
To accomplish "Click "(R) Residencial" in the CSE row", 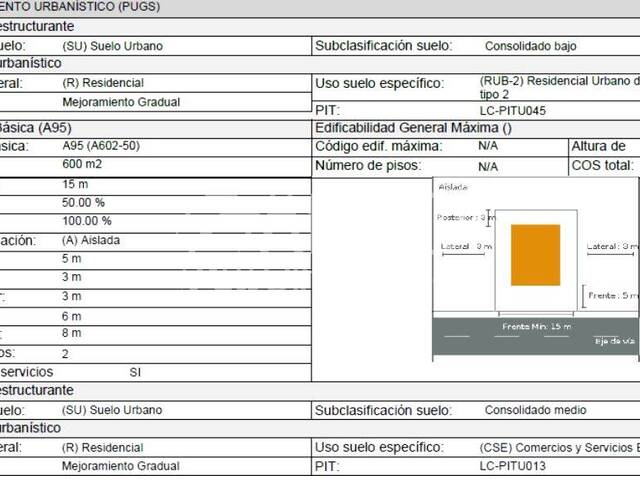I will pos(103,448).
